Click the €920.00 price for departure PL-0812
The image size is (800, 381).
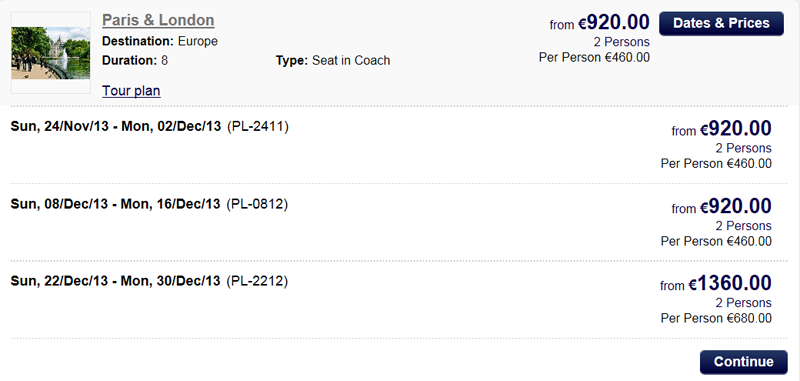pyautogui.click(x=735, y=207)
